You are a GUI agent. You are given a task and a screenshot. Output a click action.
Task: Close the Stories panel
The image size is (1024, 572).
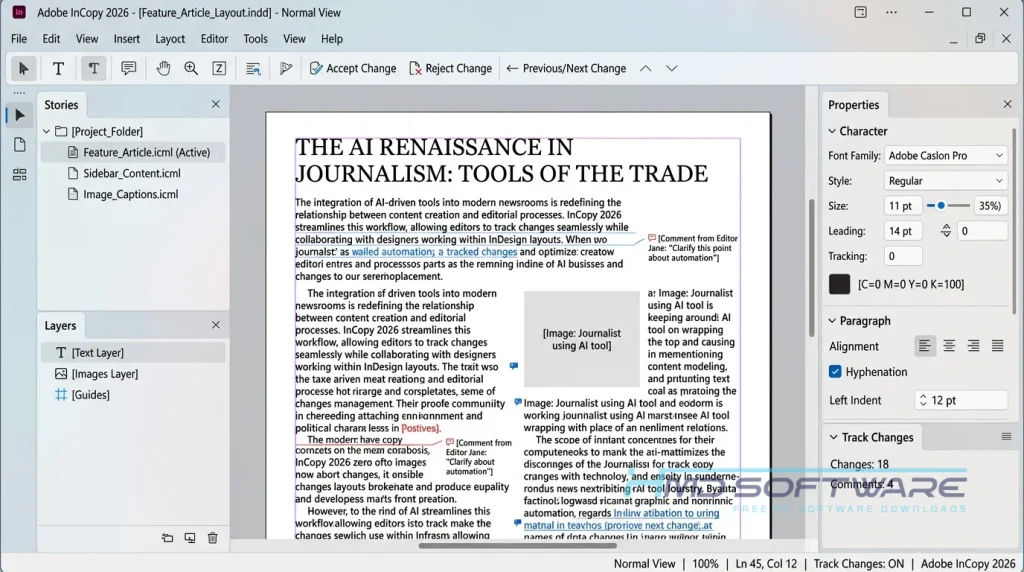[216, 104]
